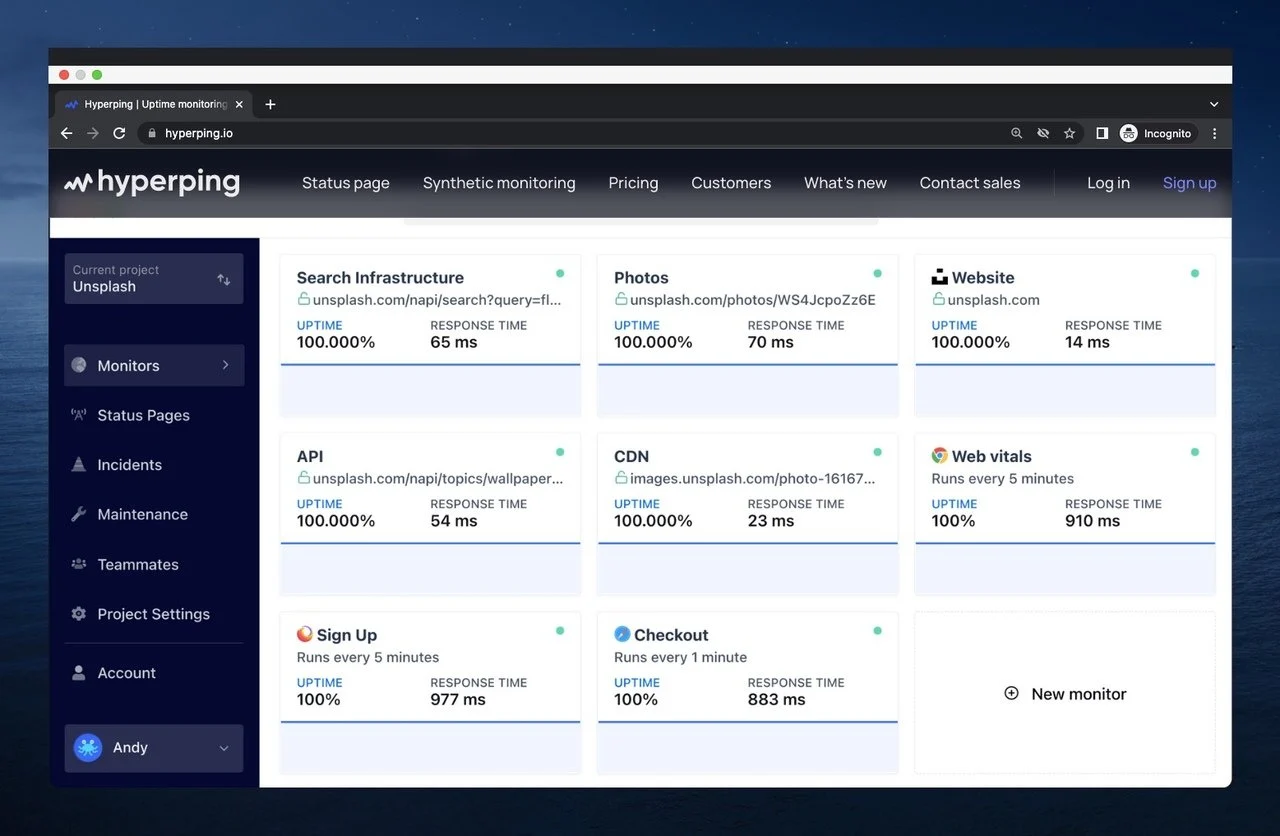Click the Log in link
This screenshot has height=836, width=1280.
click(1108, 183)
